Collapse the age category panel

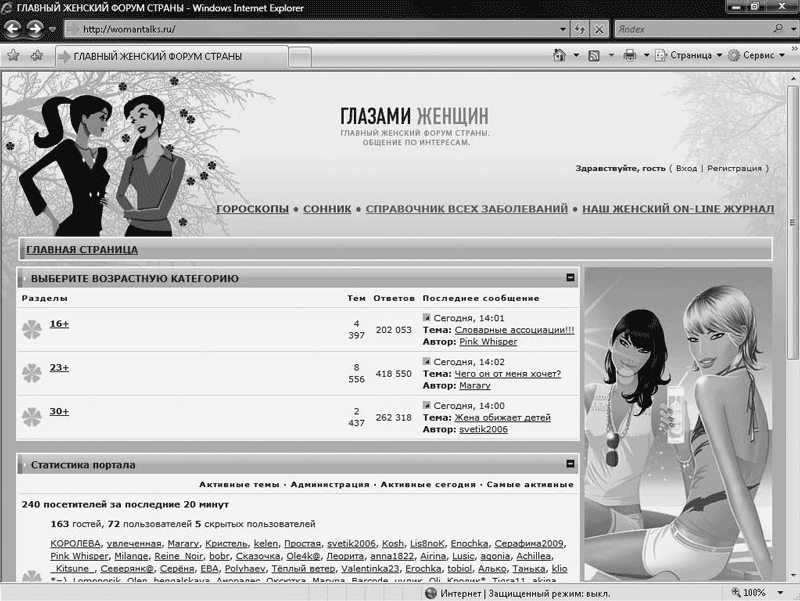570,278
